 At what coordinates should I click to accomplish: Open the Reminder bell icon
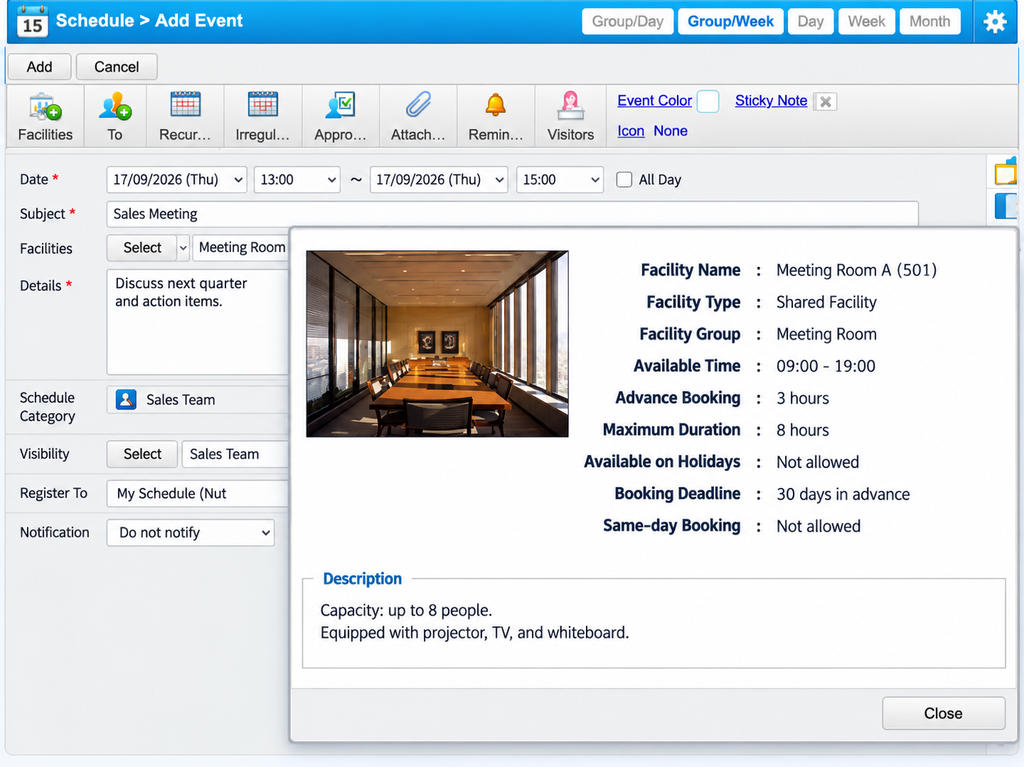(496, 116)
